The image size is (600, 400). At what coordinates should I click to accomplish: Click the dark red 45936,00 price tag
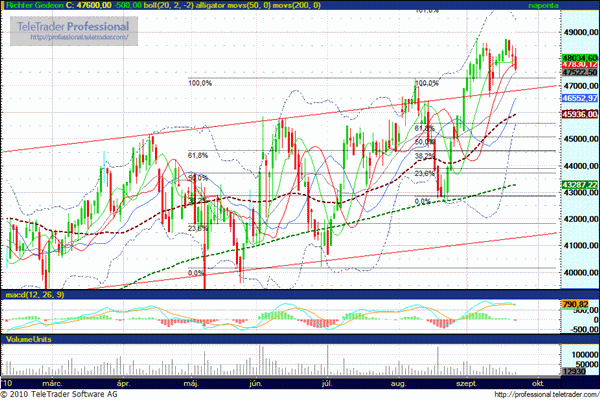pyautogui.click(x=579, y=114)
